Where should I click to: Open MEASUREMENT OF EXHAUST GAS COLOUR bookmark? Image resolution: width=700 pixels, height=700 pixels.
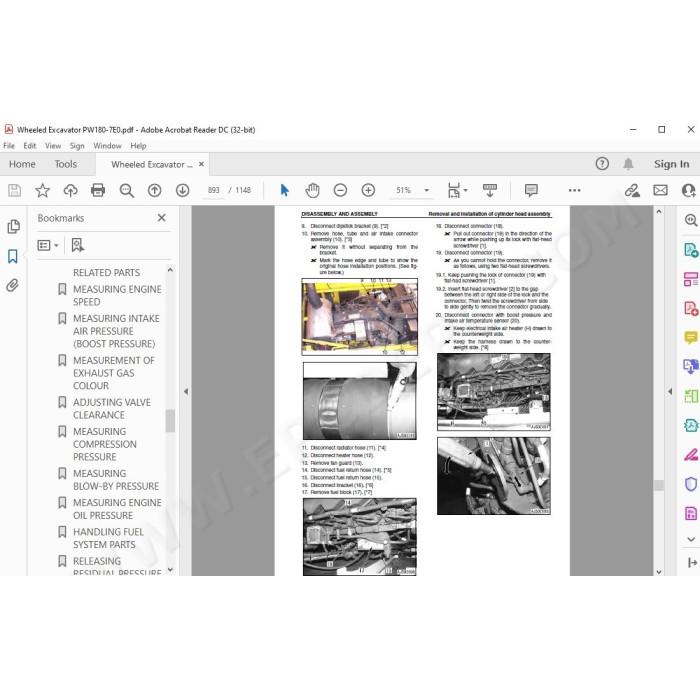114,373
